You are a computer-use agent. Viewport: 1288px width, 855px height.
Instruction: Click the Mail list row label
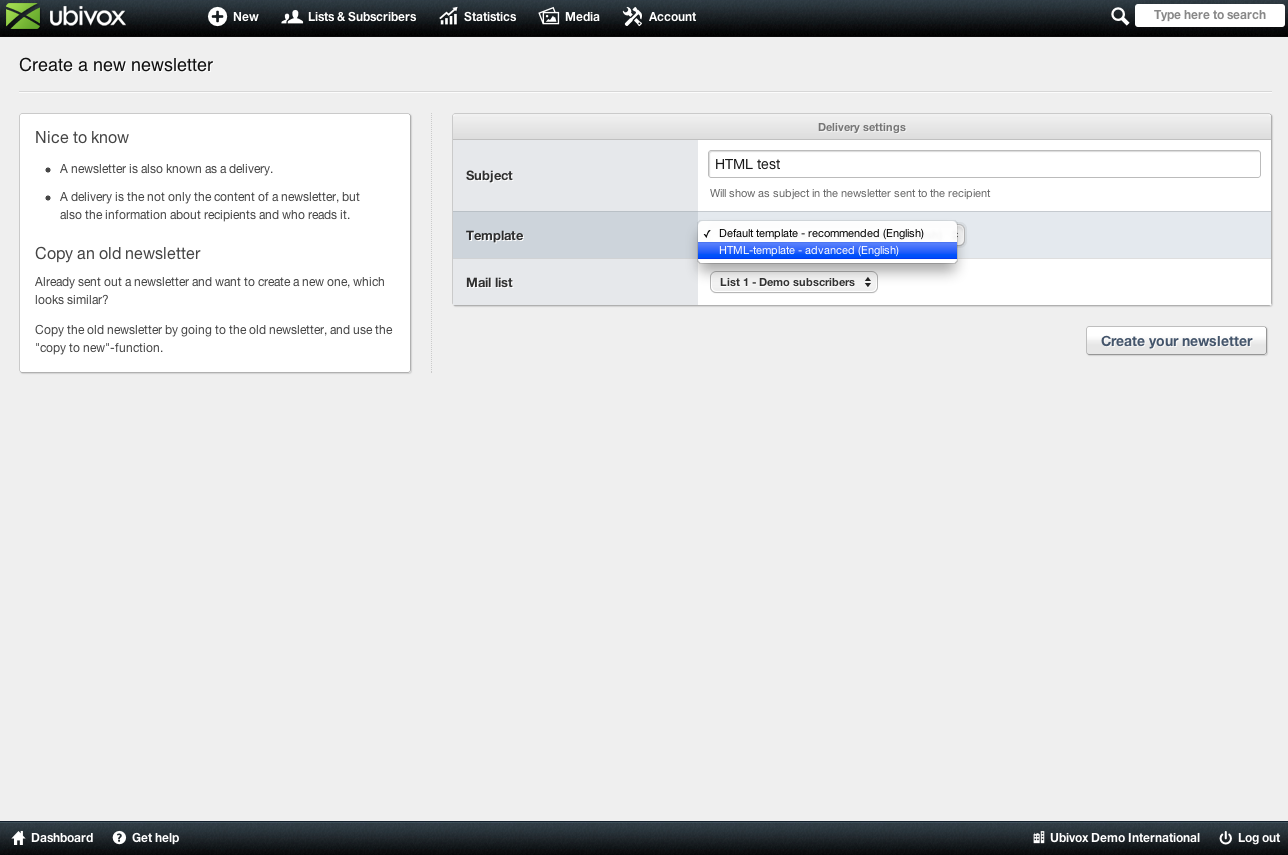click(489, 283)
